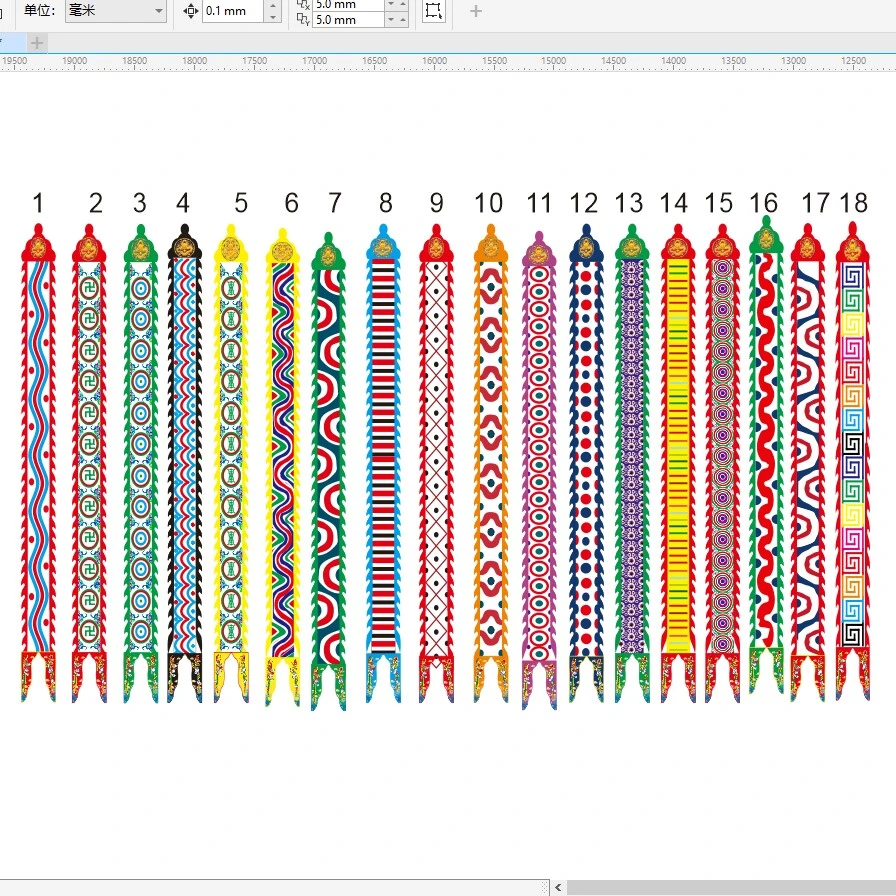Open the units dropdown showing 毫米
This screenshot has height=896, width=896.
[x=116, y=11]
